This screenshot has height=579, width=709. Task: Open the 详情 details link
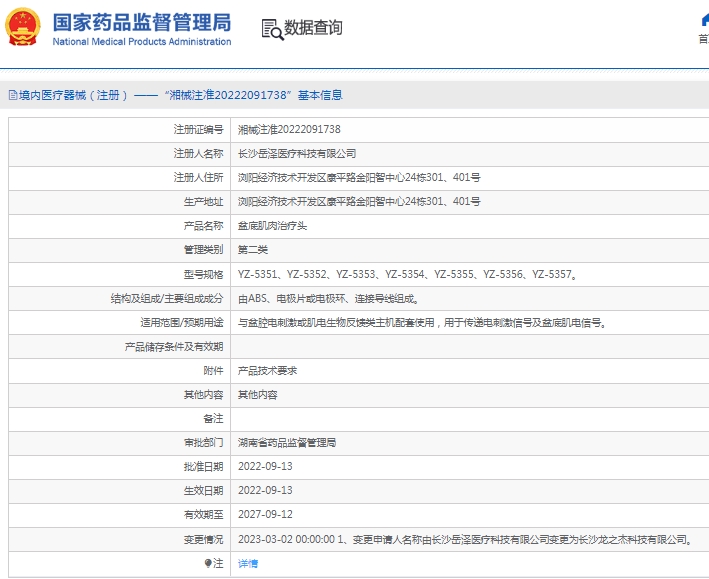coord(248,563)
